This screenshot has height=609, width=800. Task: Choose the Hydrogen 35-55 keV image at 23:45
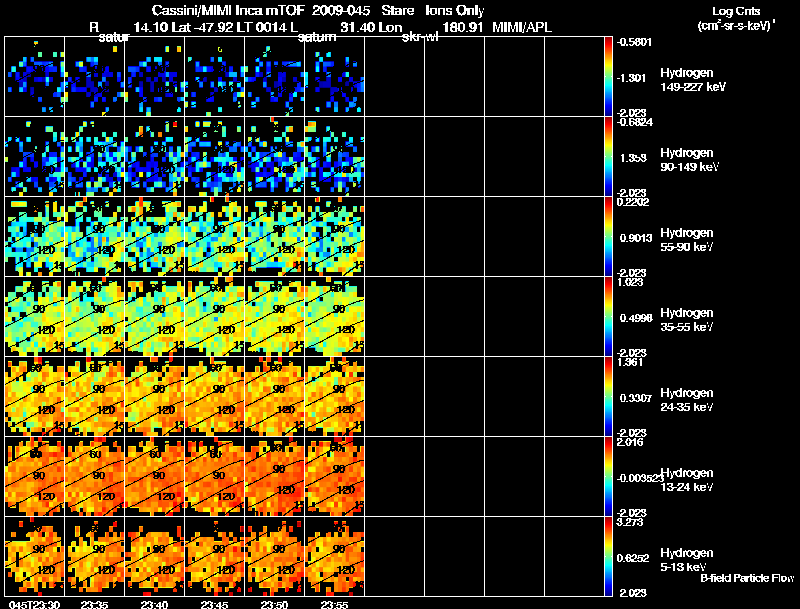pos(215,317)
